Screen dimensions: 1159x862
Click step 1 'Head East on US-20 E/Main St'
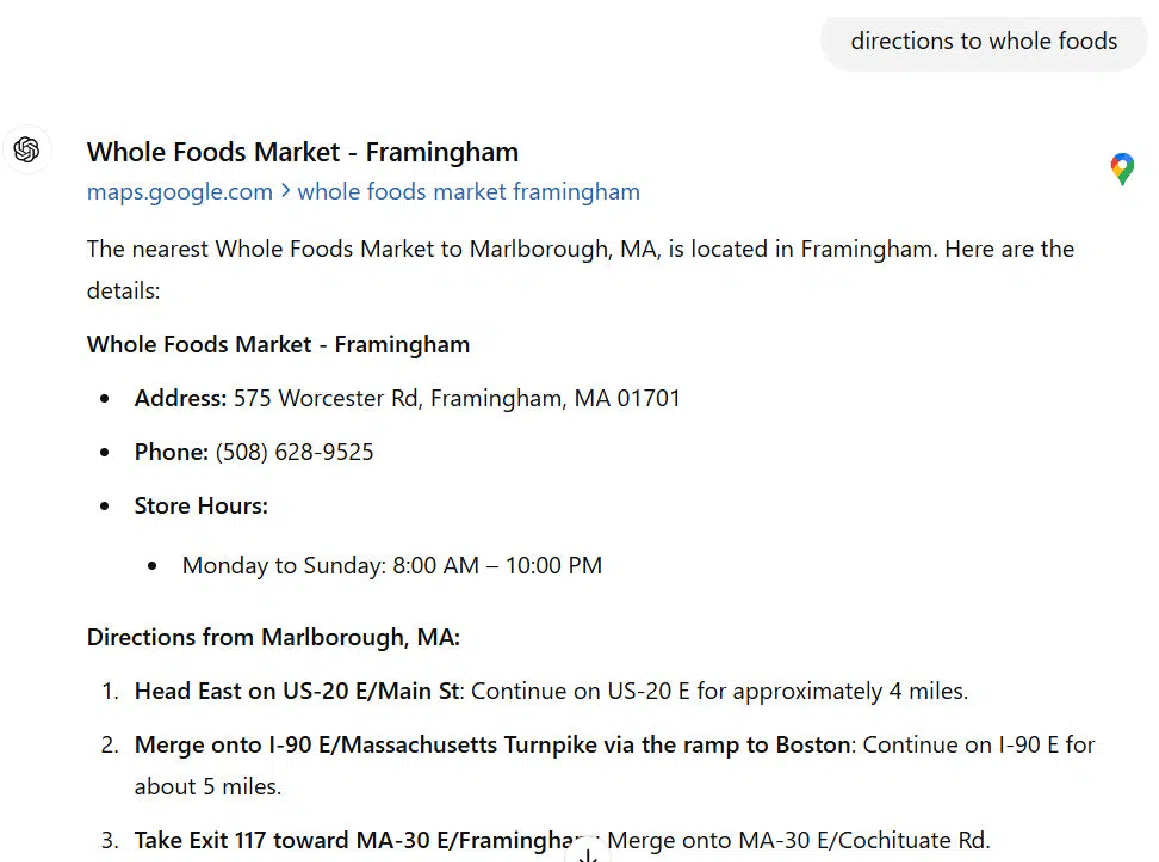(x=299, y=691)
